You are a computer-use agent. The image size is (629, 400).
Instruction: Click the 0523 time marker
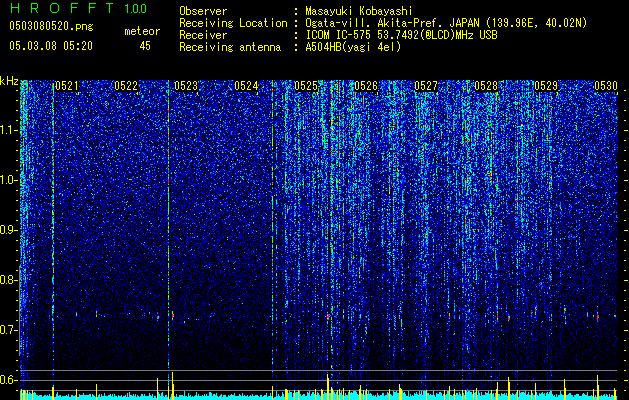pos(186,86)
